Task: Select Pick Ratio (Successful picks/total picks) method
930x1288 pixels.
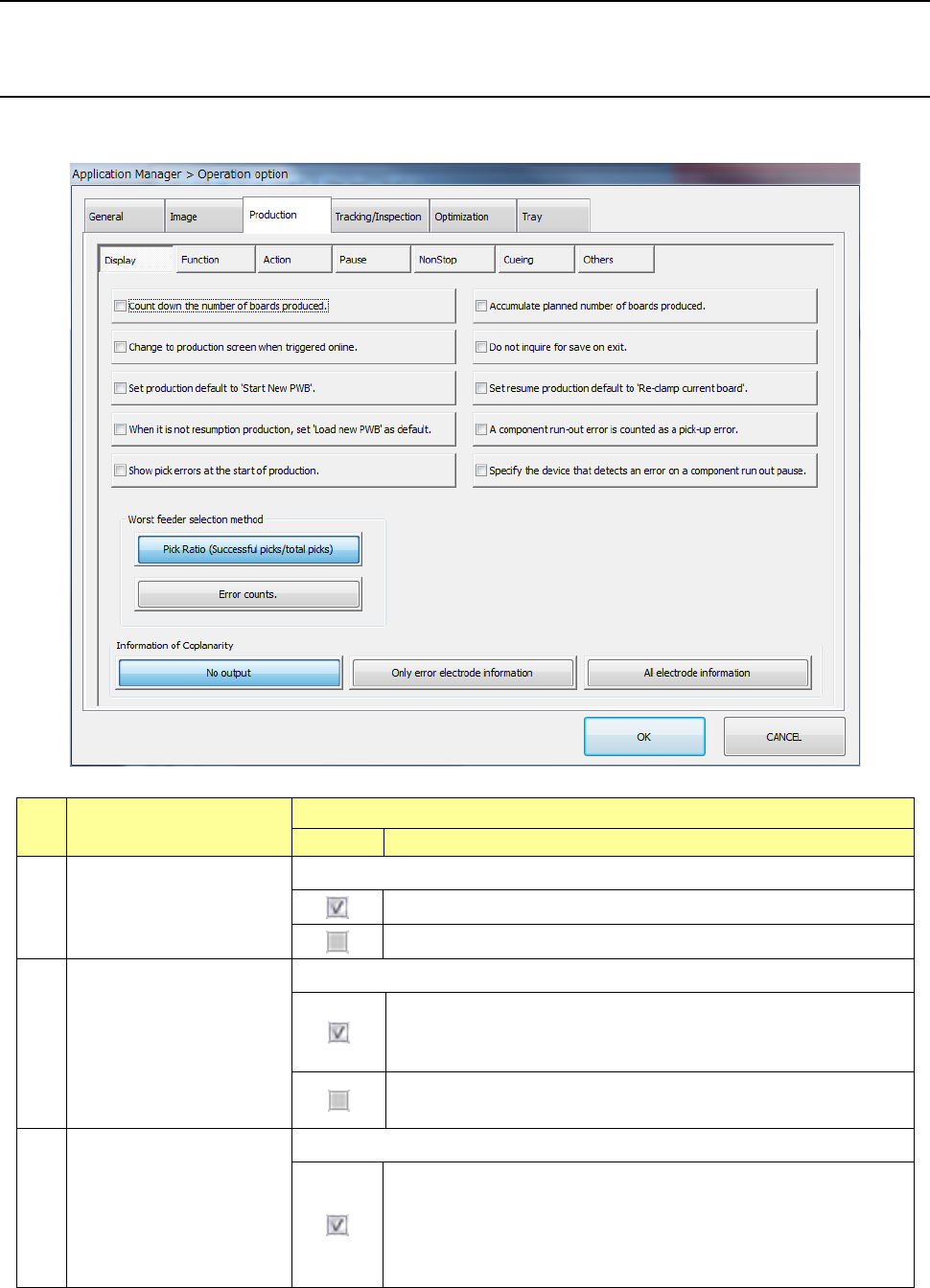Action: pos(248,550)
